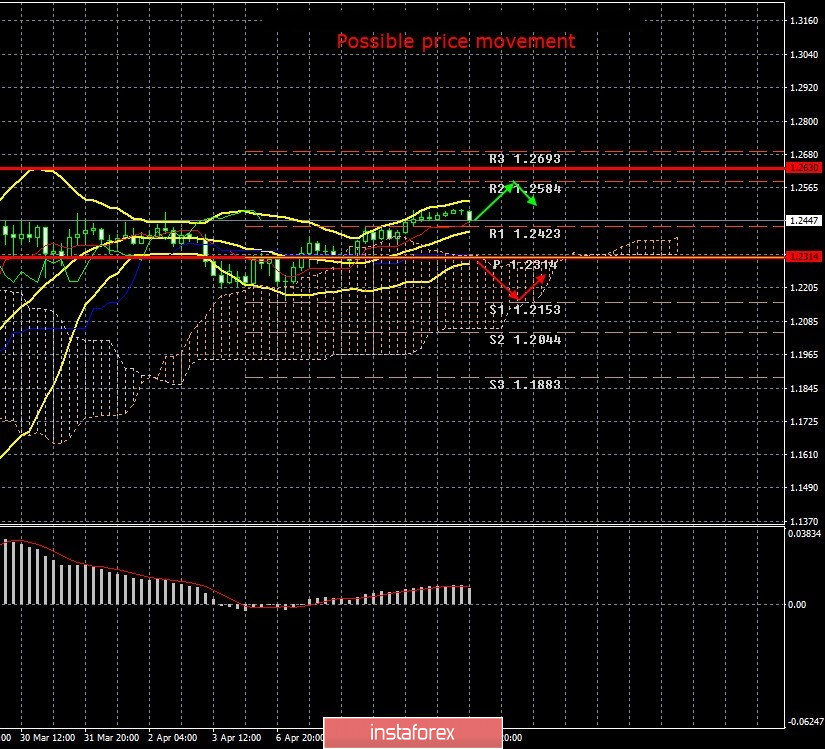The image size is (825, 749).
Task: Click the current price tag 1.2447
Action: click(x=803, y=220)
